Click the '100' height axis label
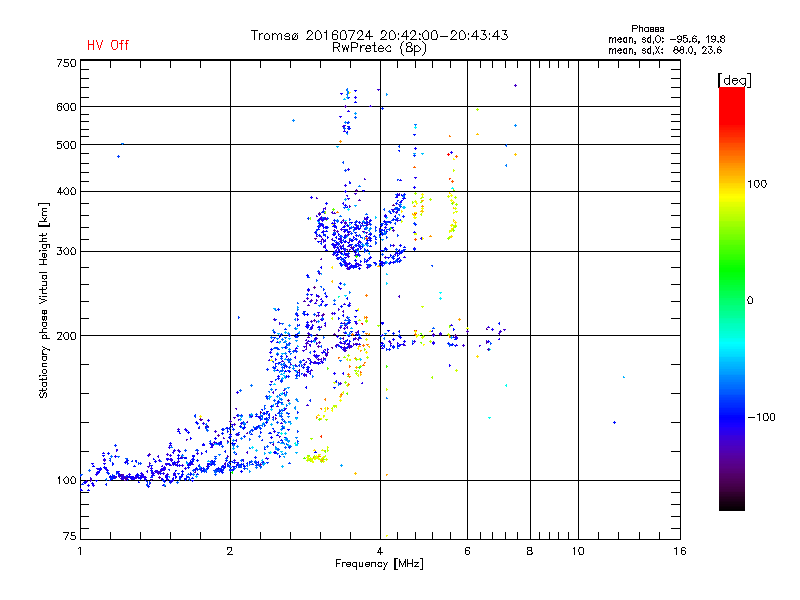800x600 pixels. [66, 481]
